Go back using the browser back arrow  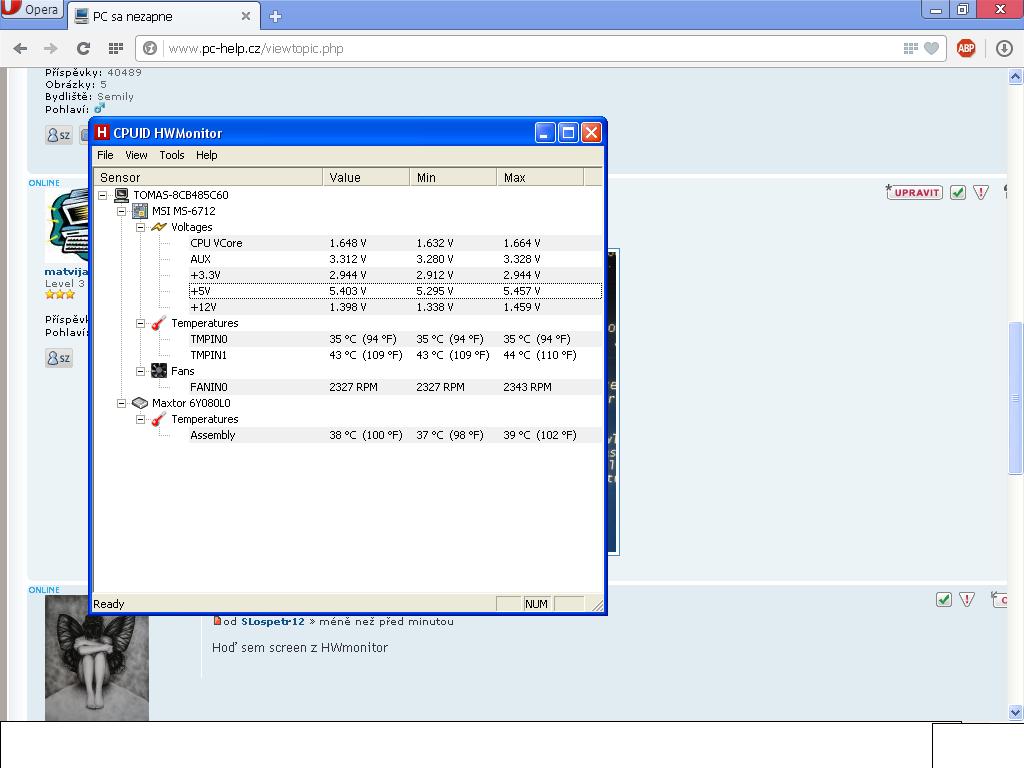click(x=20, y=48)
